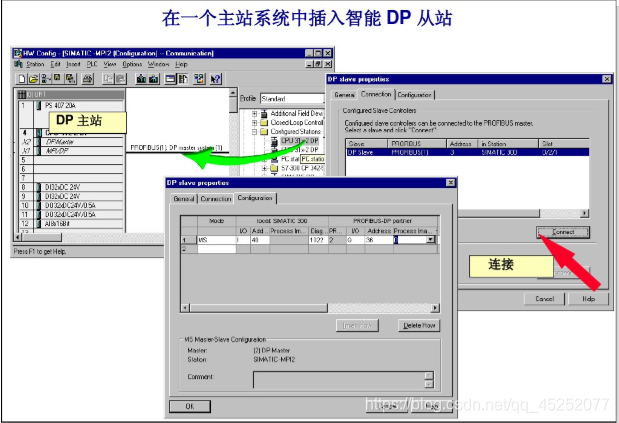Click the right arrow of the configuration table scrollbar

pyautogui.click(x=435, y=308)
